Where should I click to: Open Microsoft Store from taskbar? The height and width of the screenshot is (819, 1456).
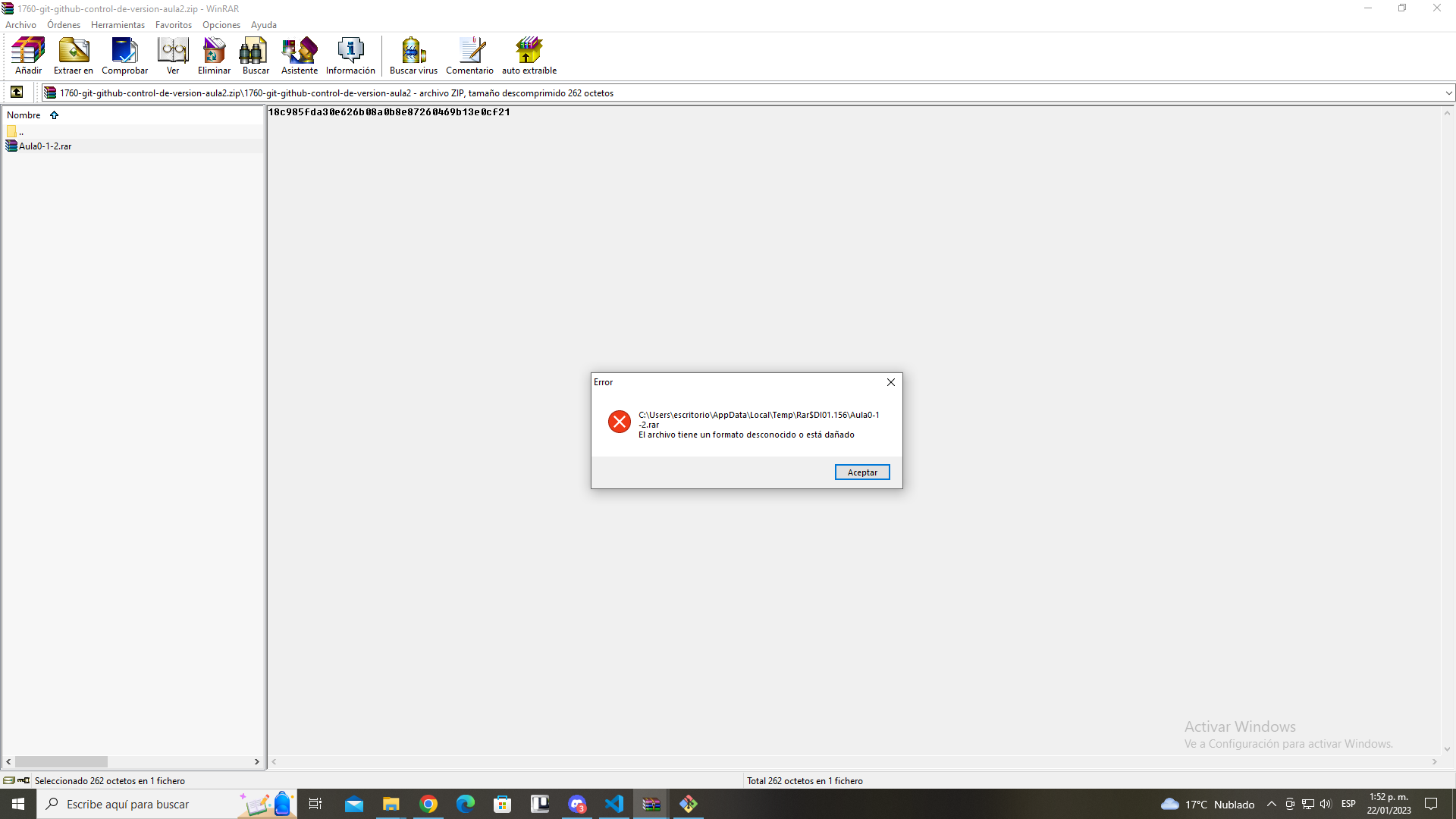coord(503,804)
